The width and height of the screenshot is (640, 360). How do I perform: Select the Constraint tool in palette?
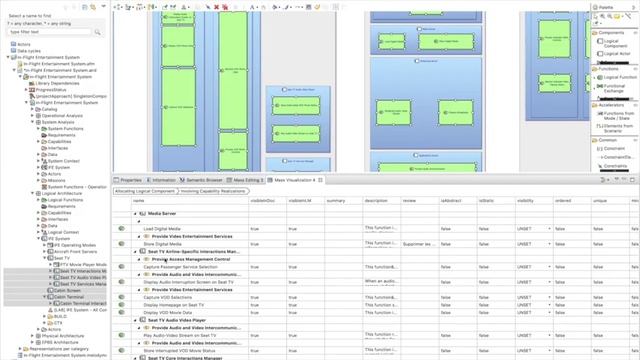pos(611,149)
